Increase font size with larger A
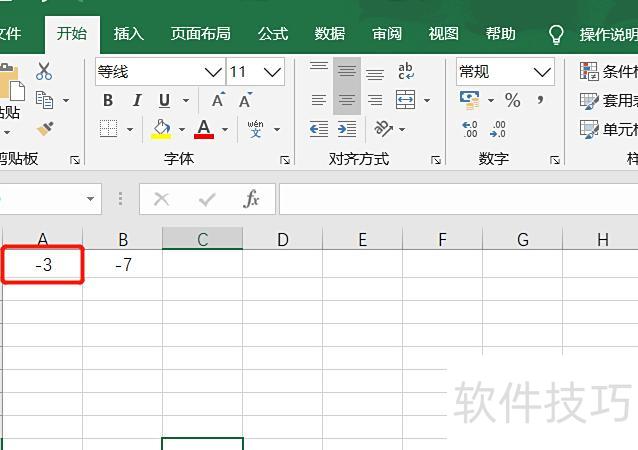 pyautogui.click(x=218, y=100)
